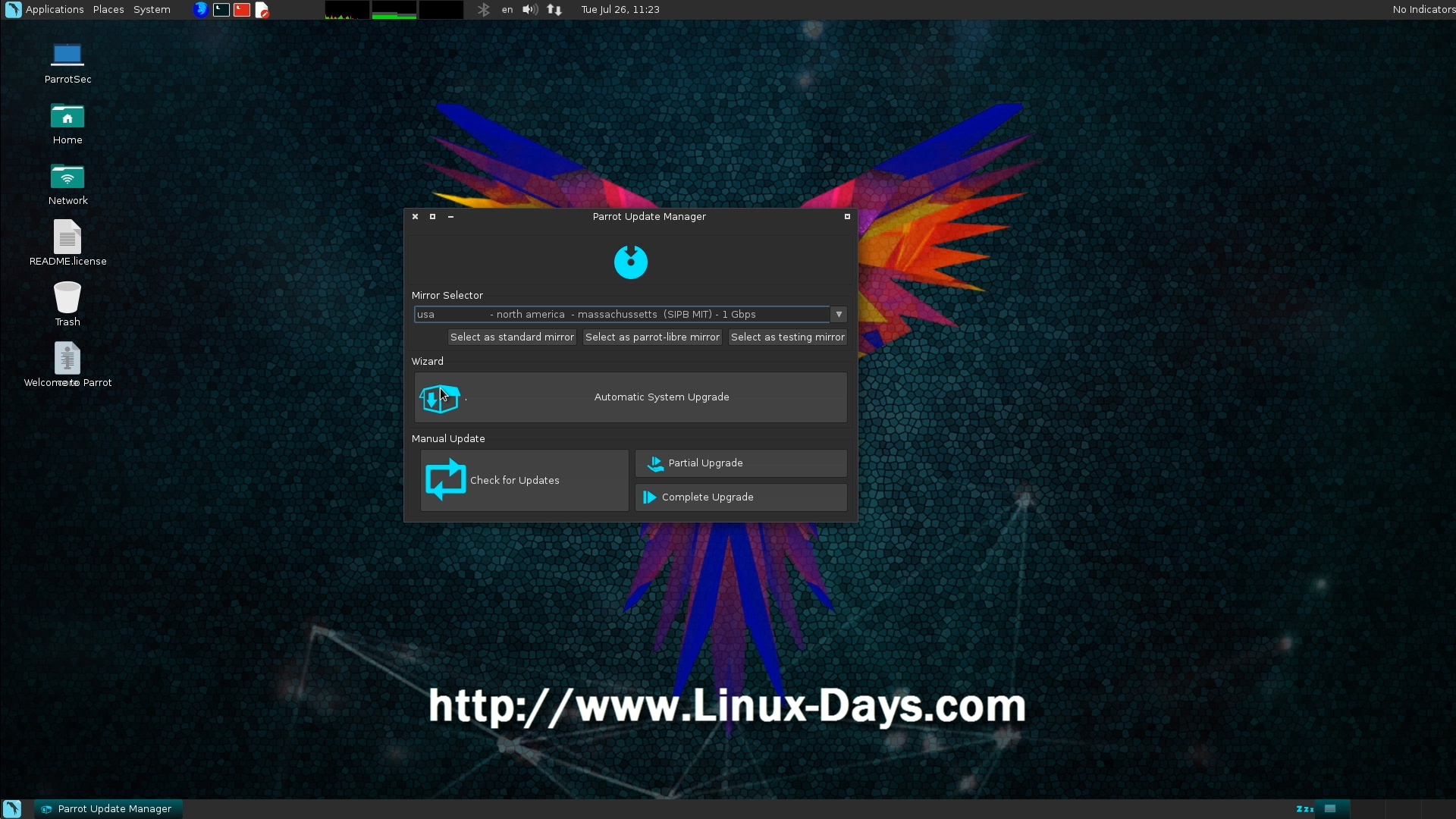The height and width of the screenshot is (819, 1456).
Task: Launch the web browser from top panel
Action: pyautogui.click(x=200, y=10)
